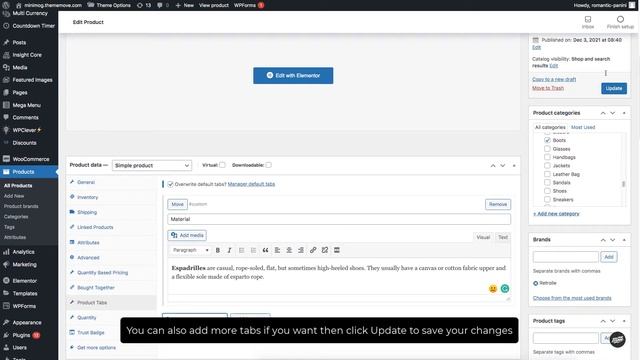Viewport: 640px width, 360px height.
Task: Open the chat support bubble
Action: click(x=618, y=340)
